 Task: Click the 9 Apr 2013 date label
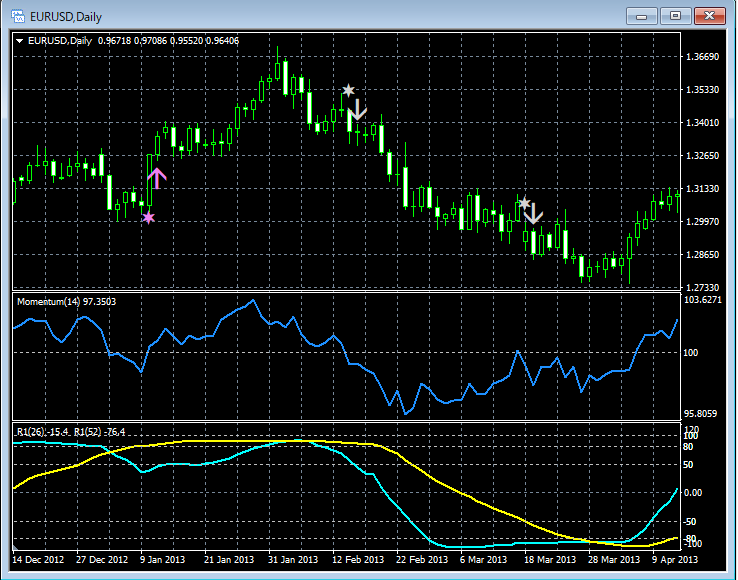coord(673,560)
